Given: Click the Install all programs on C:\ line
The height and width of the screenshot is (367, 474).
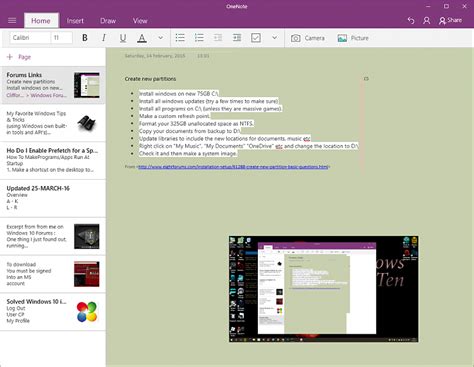Looking at the screenshot, I should tap(211, 109).
